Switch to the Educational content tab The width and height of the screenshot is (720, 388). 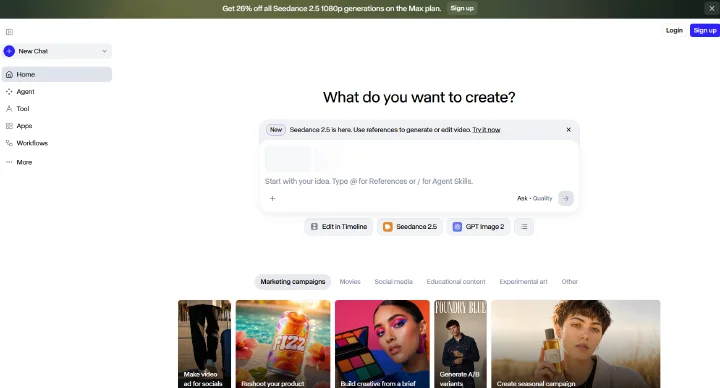456,282
